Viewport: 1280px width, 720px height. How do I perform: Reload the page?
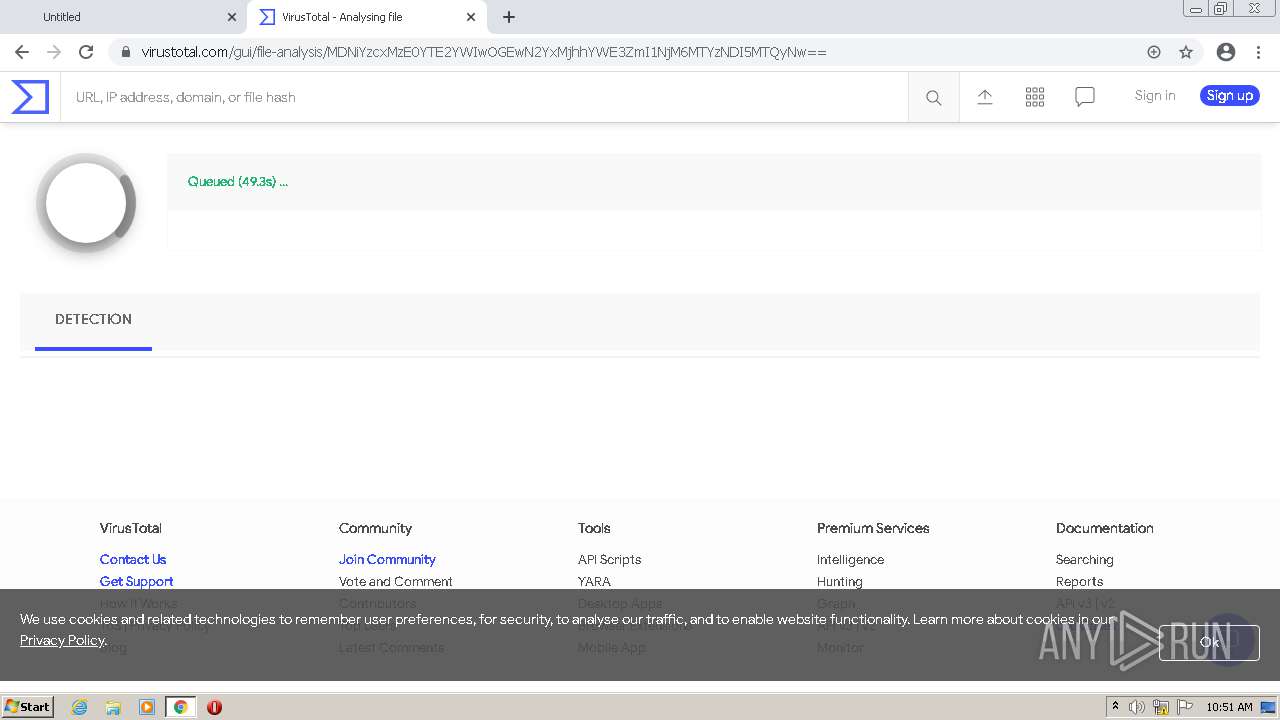[x=86, y=52]
